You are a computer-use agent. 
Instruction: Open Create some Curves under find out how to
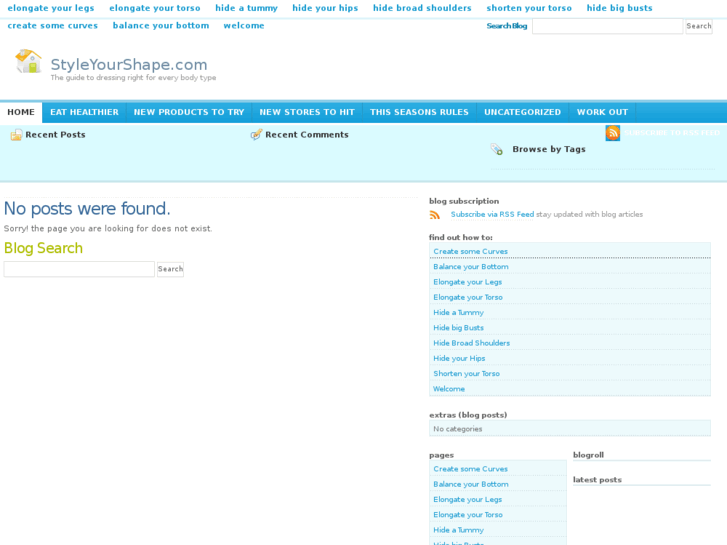(x=471, y=251)
